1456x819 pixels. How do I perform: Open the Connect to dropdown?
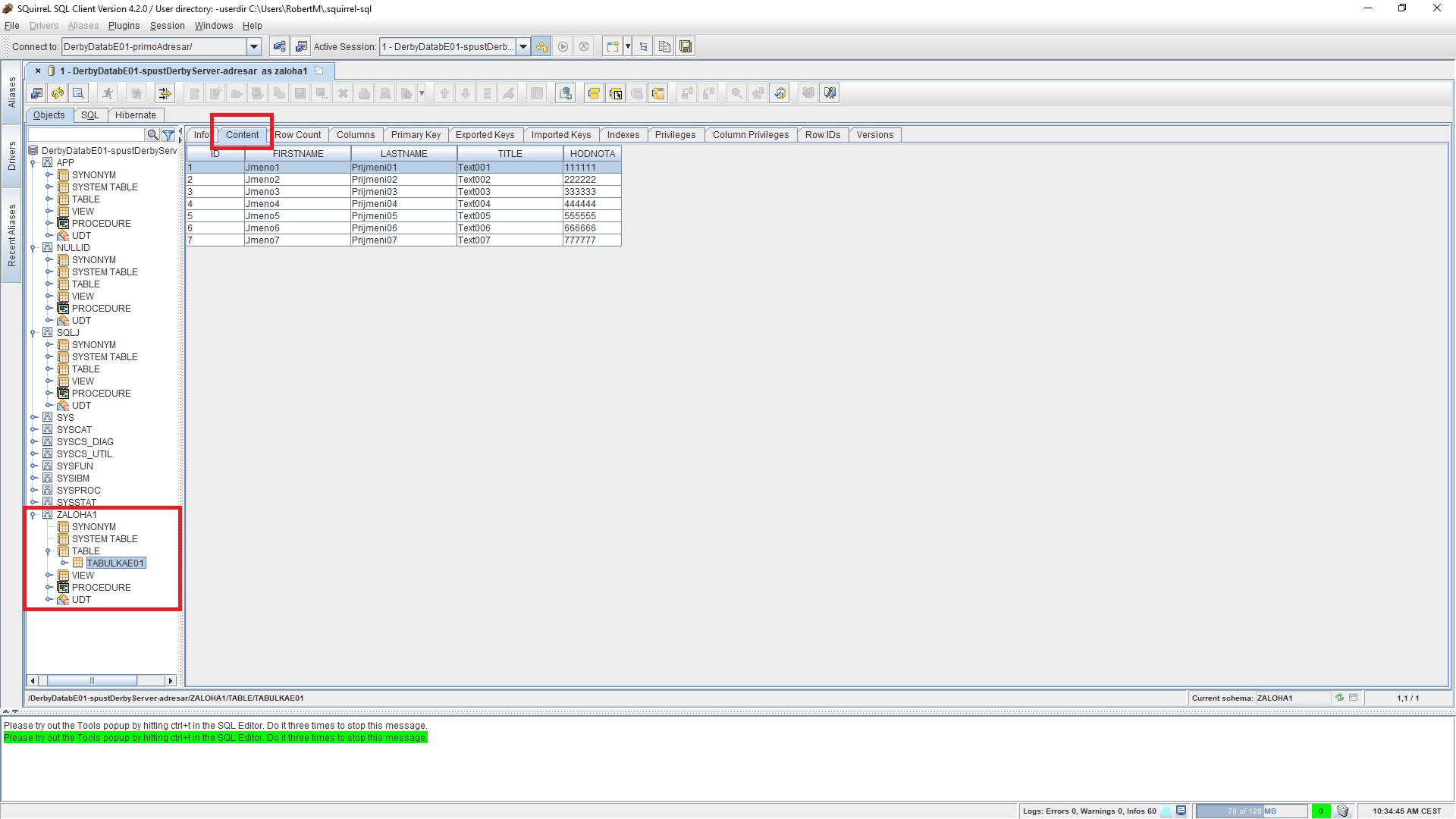click(x=254, y=46)
